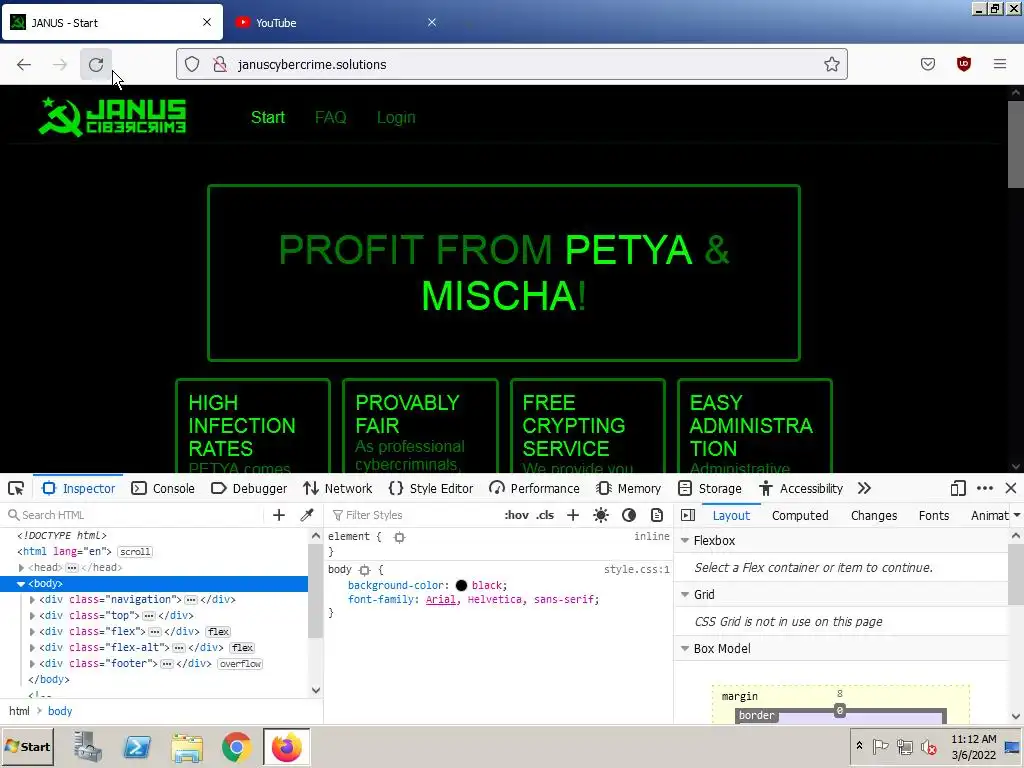Open the Login page link

(x=396, y=118)
